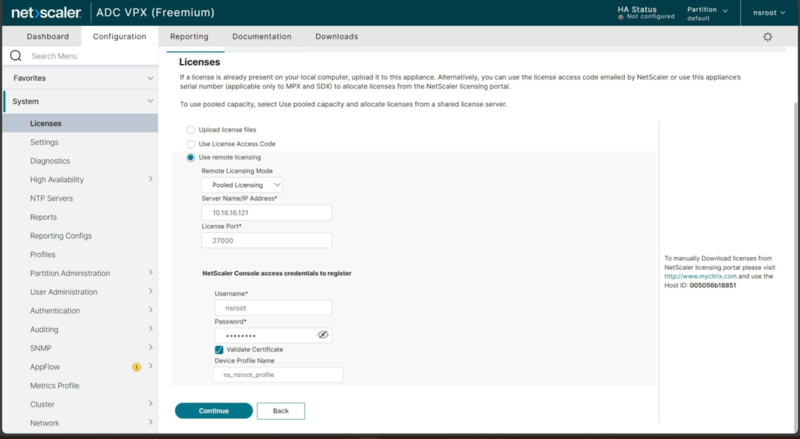The image size is (800, 439).
Task: Click the License Port field
Action: pos(266,240)
